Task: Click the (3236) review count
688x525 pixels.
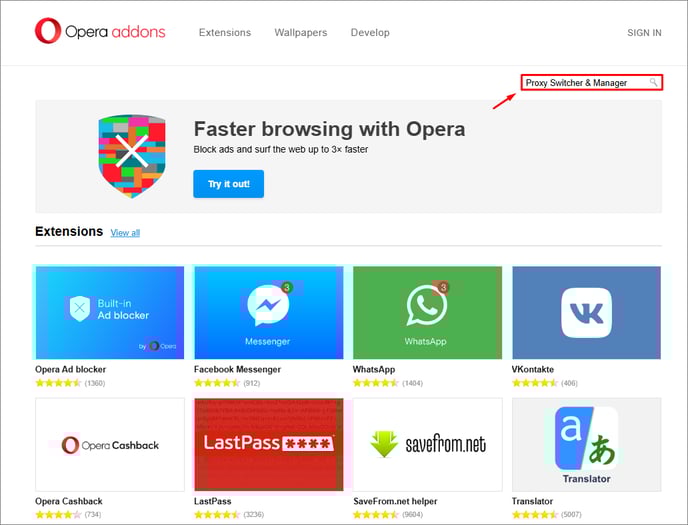Action: [x=254, y=514]
